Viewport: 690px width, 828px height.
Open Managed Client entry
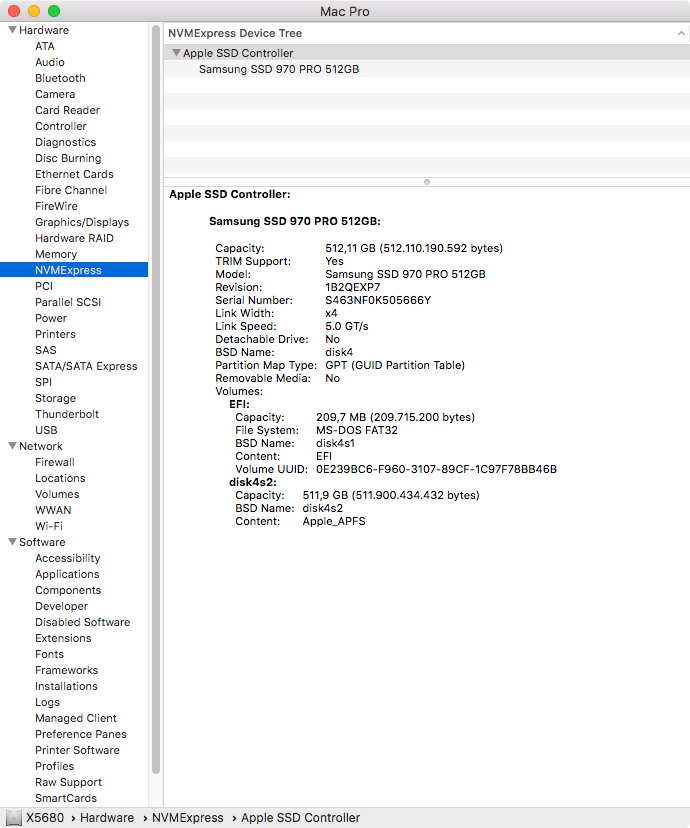[75, 718]
